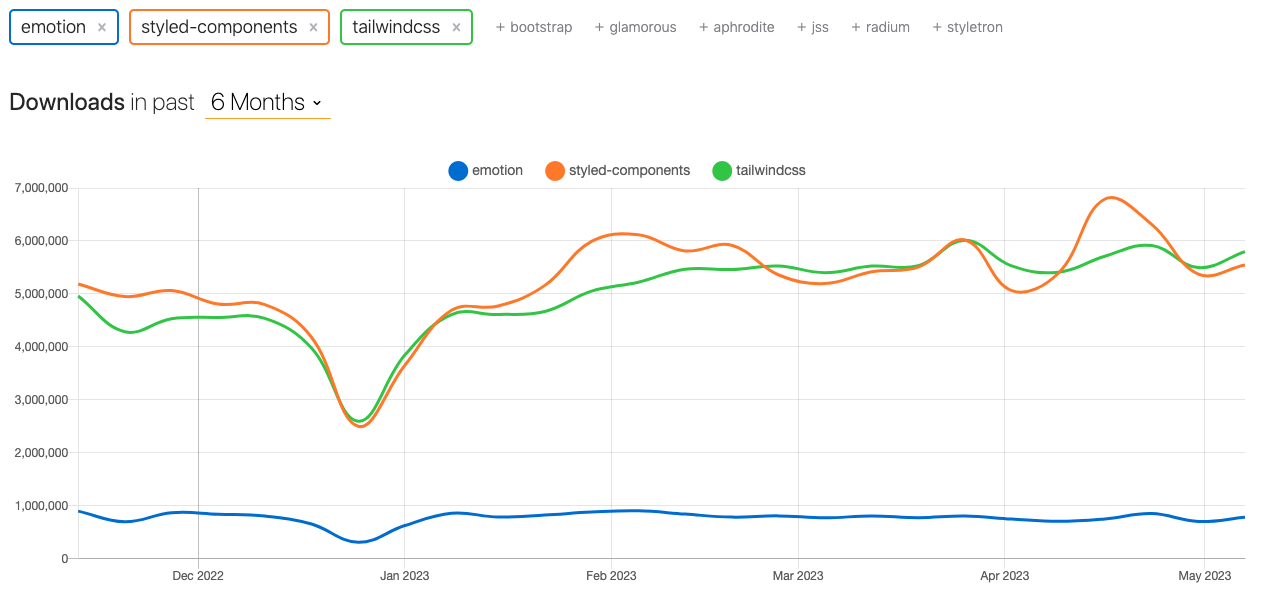Add jss to the comparison
This screenshot has height=600, width=1268.
click(x=813, y=27)
